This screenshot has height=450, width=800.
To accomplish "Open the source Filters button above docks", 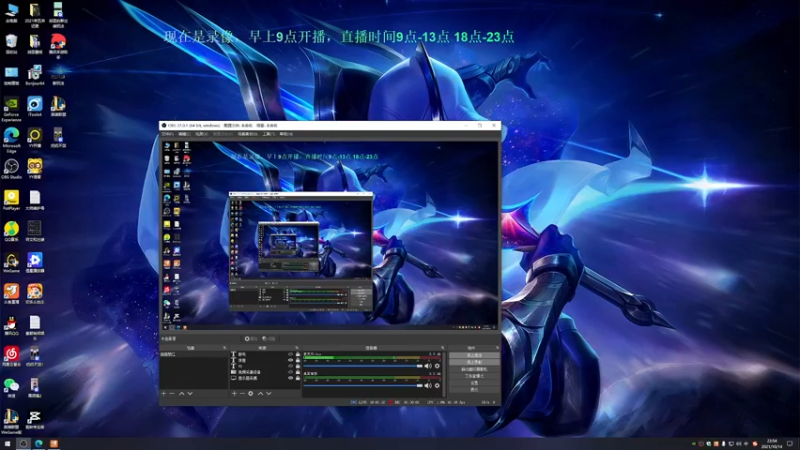I will coord(269,338).
